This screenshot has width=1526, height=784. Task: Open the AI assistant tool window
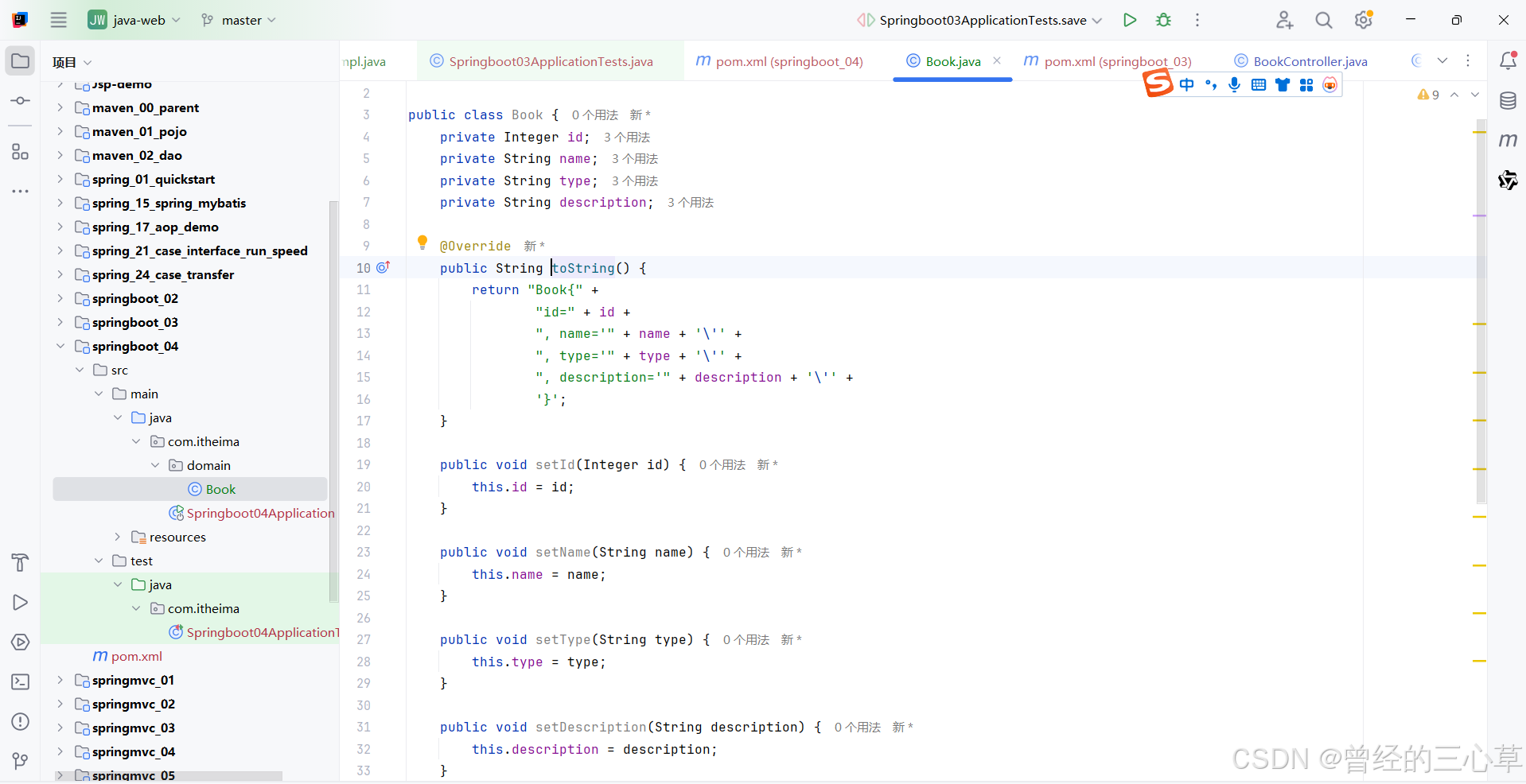click(1508, 180)
